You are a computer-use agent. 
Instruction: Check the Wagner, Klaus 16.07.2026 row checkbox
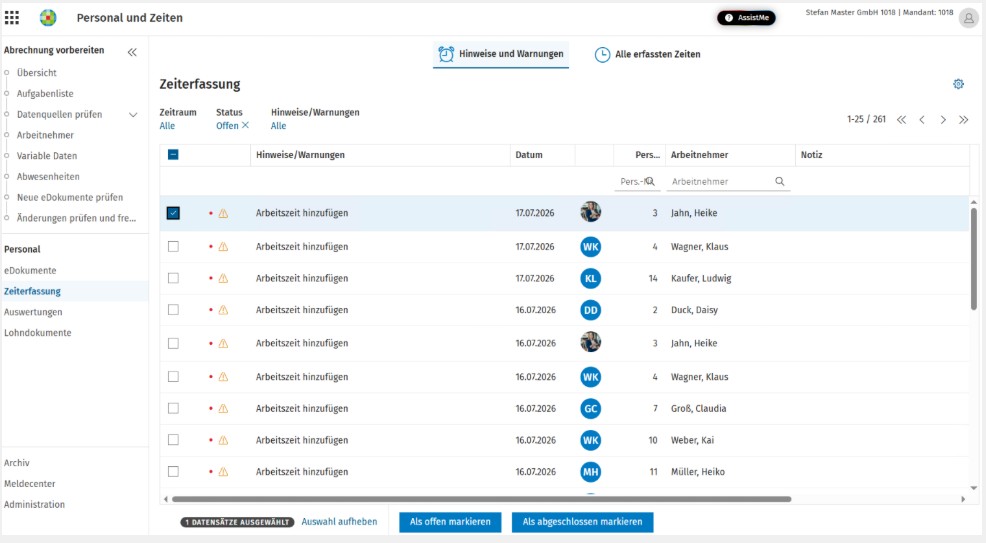click(x=173, y=376)
